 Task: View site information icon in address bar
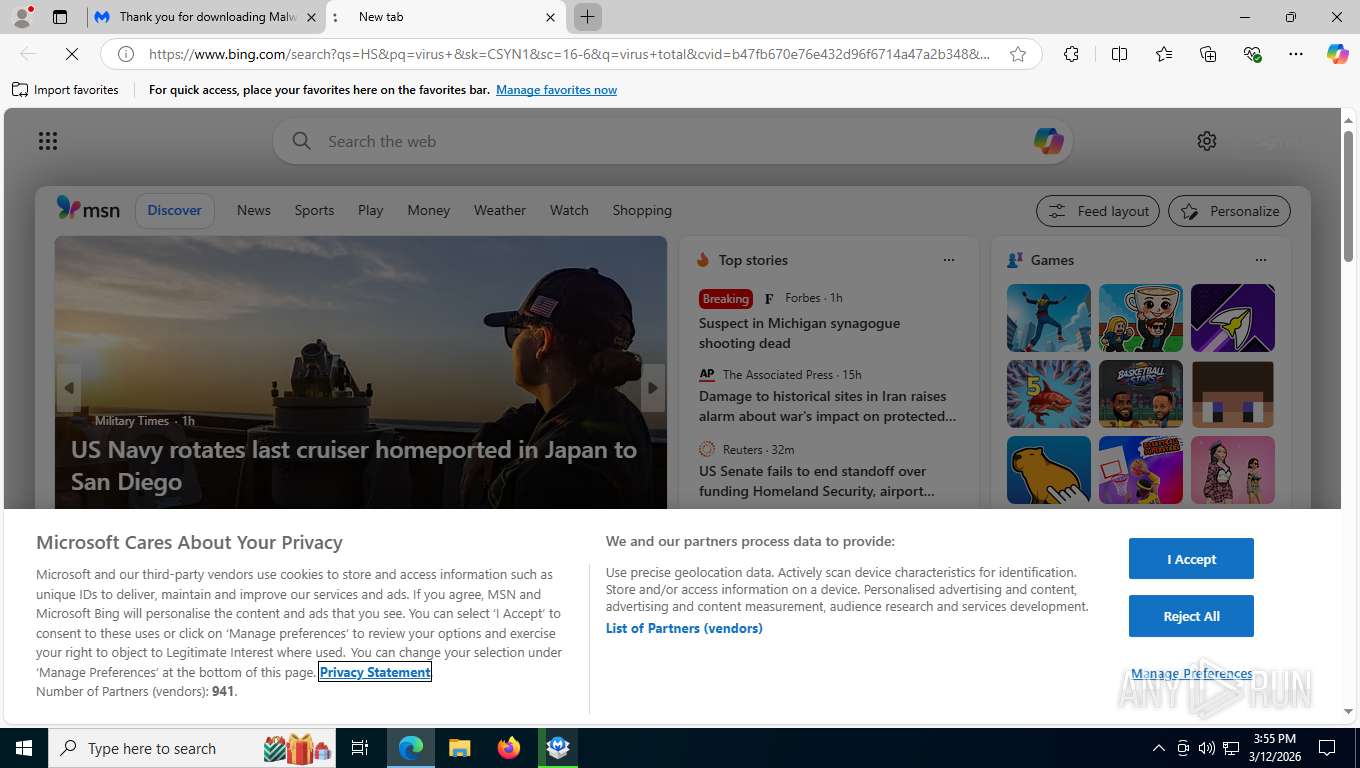click(126, 54)
